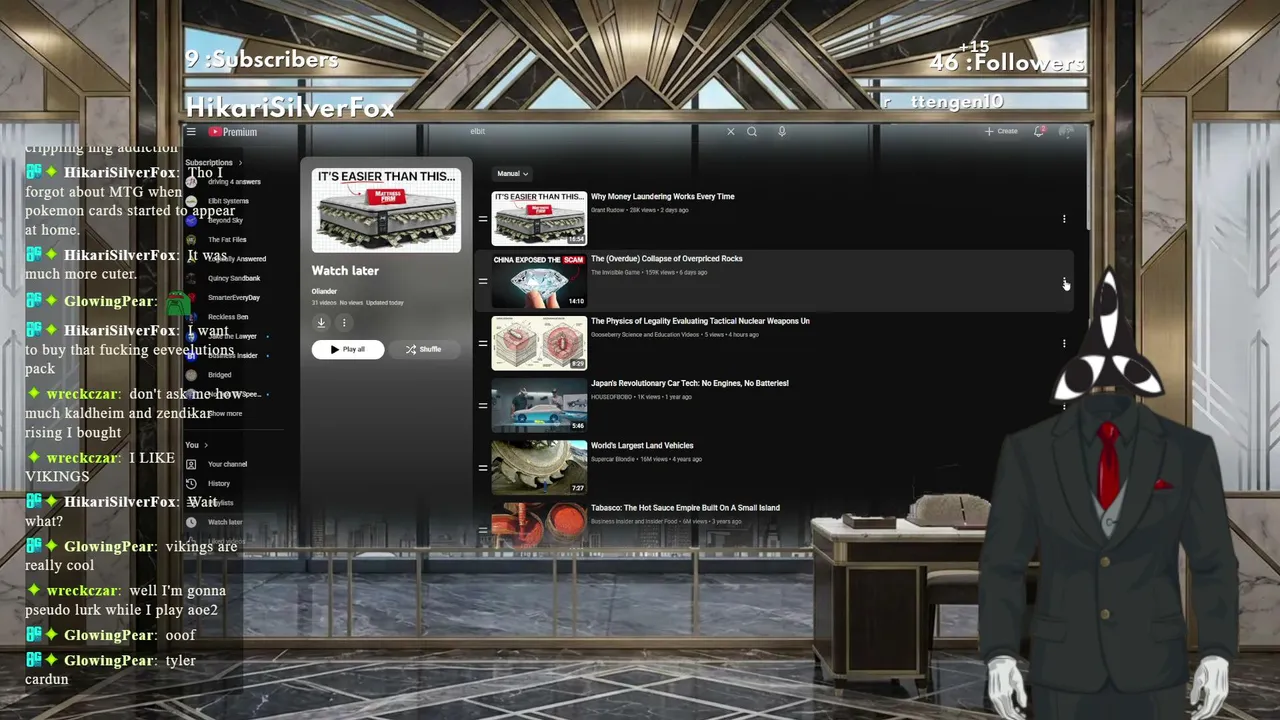Click the Shuffle button
1280x720 pixels.
coord(423,349)
